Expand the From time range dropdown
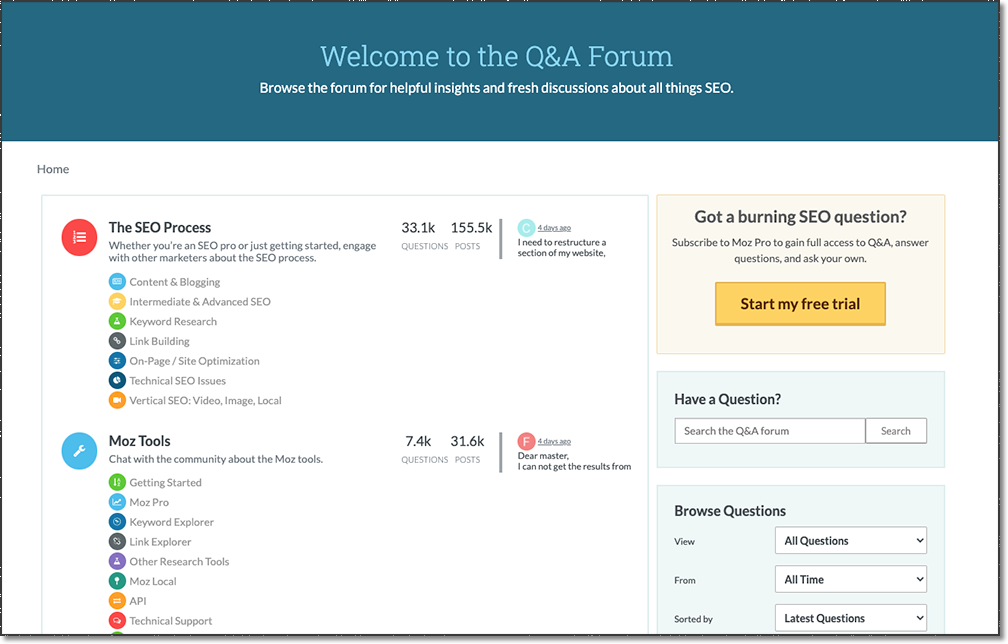The height and width of the screenshot is (644, 1008). click(850, 579)
